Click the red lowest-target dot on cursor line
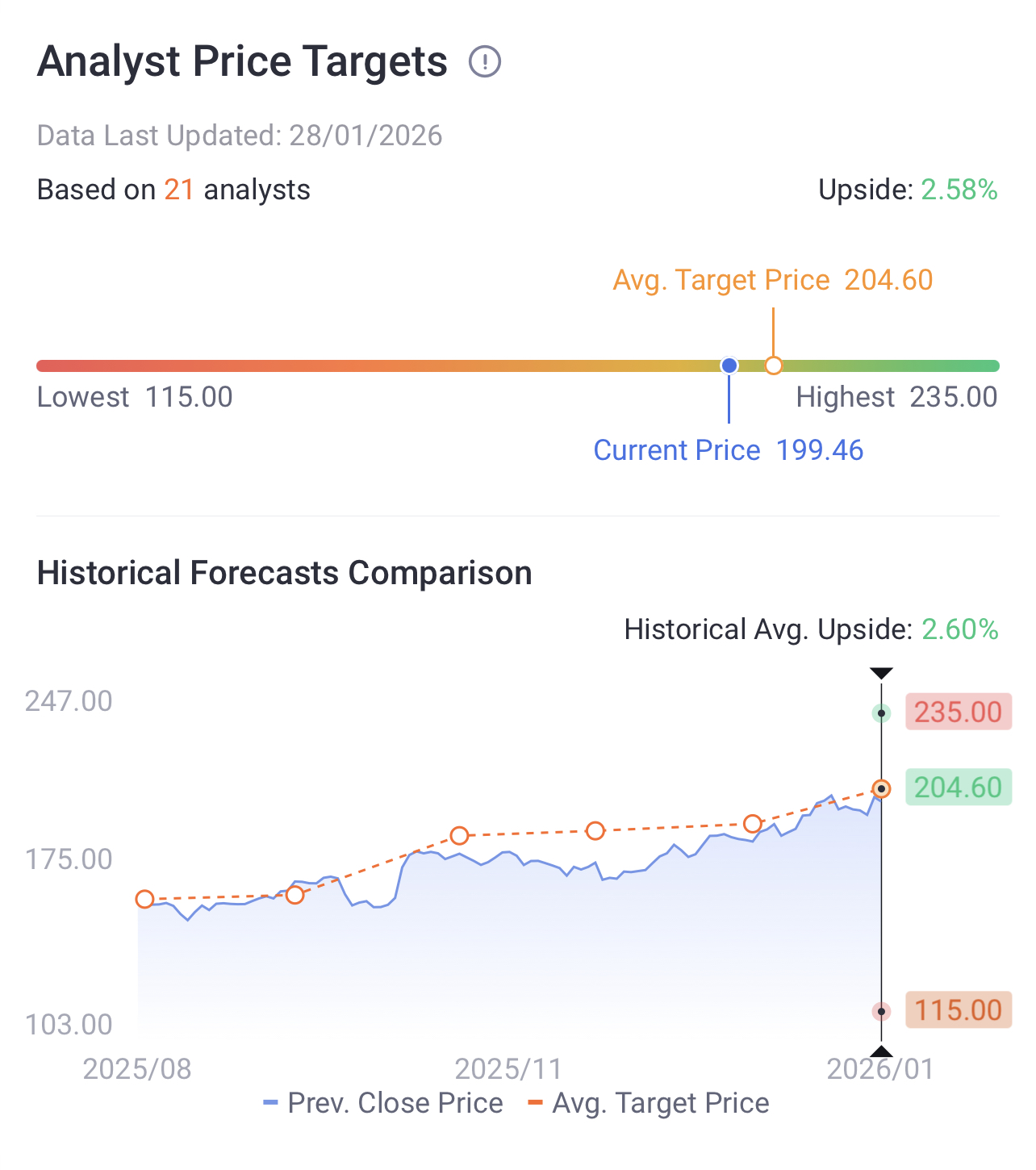This screenshot has width=1036, height=1170. (881, 1011)
